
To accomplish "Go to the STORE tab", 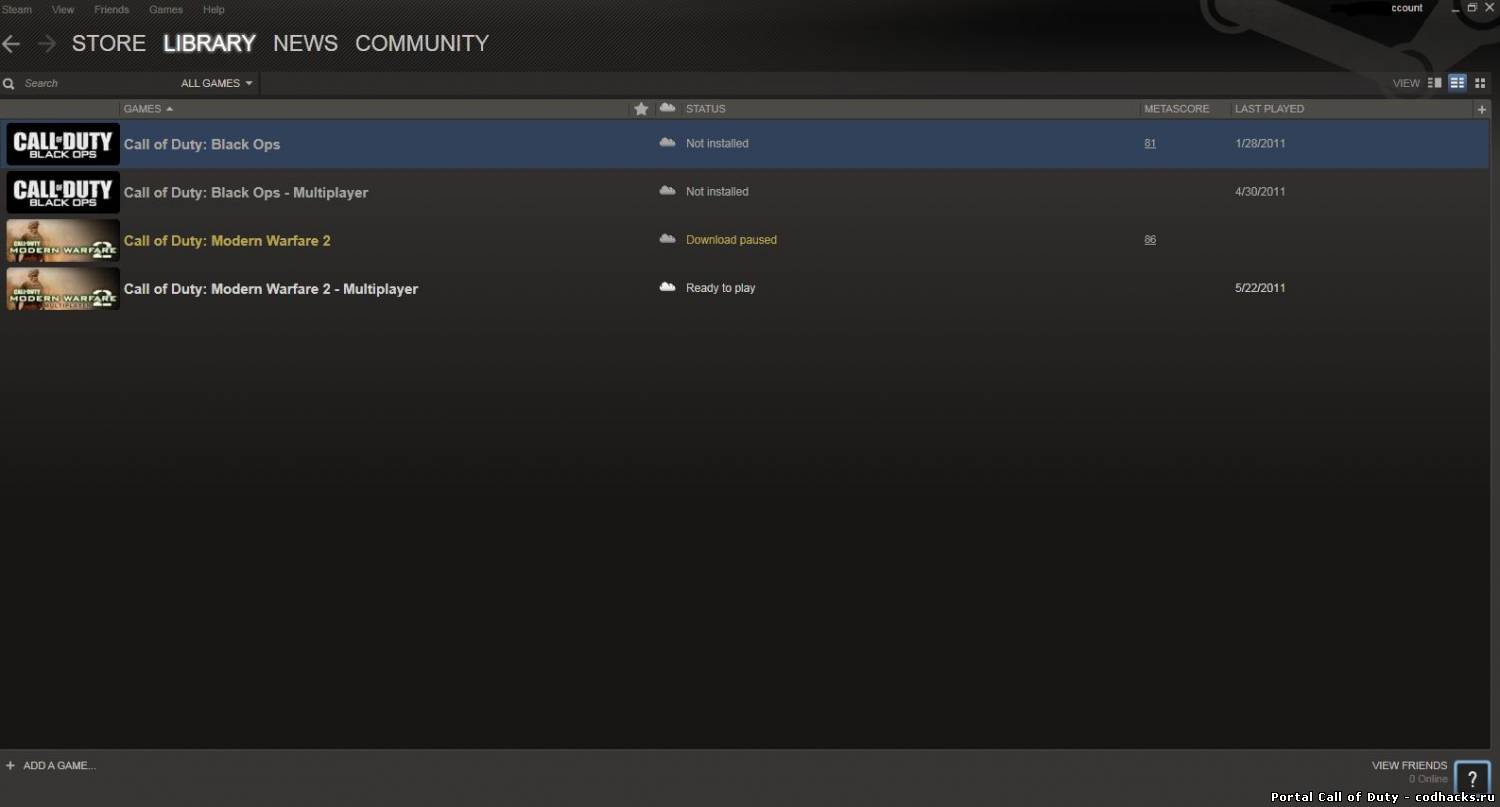I will pyautogui.click(x=109, y=44).
